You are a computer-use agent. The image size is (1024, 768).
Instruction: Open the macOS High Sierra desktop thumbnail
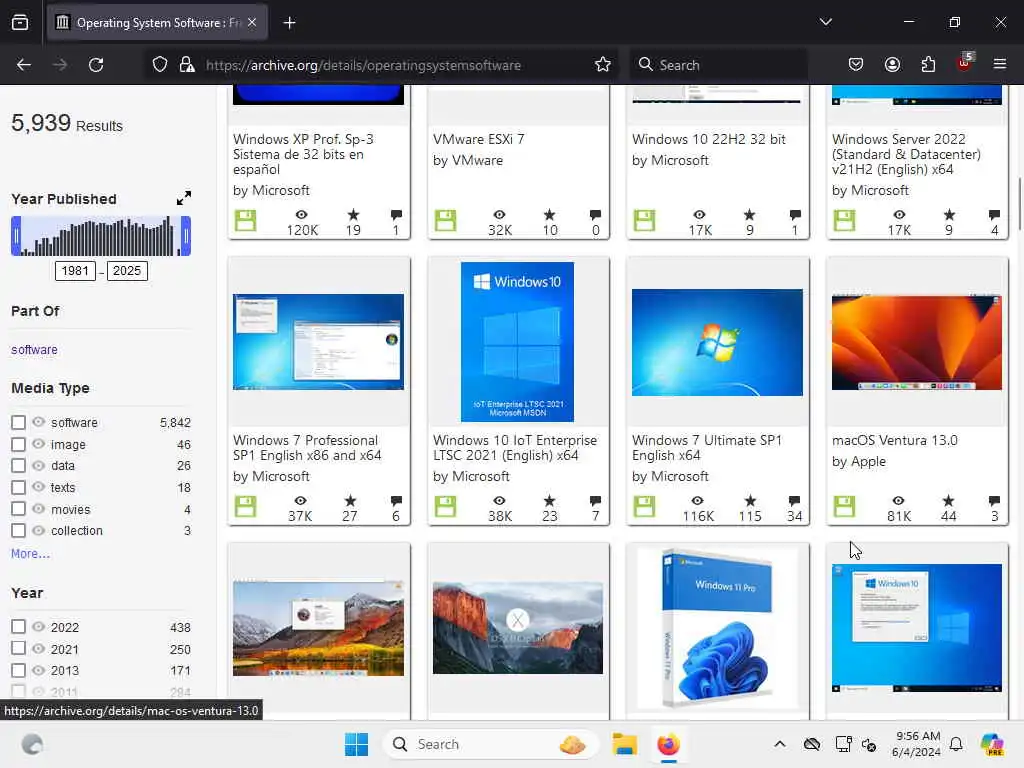point(319,628)
